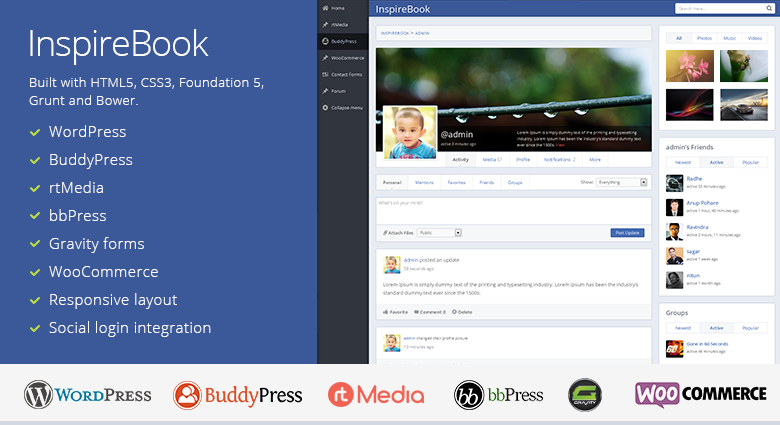Open Radhe's profile name link
This screenshot has width=780, height=425.
[x=694, y=179]
